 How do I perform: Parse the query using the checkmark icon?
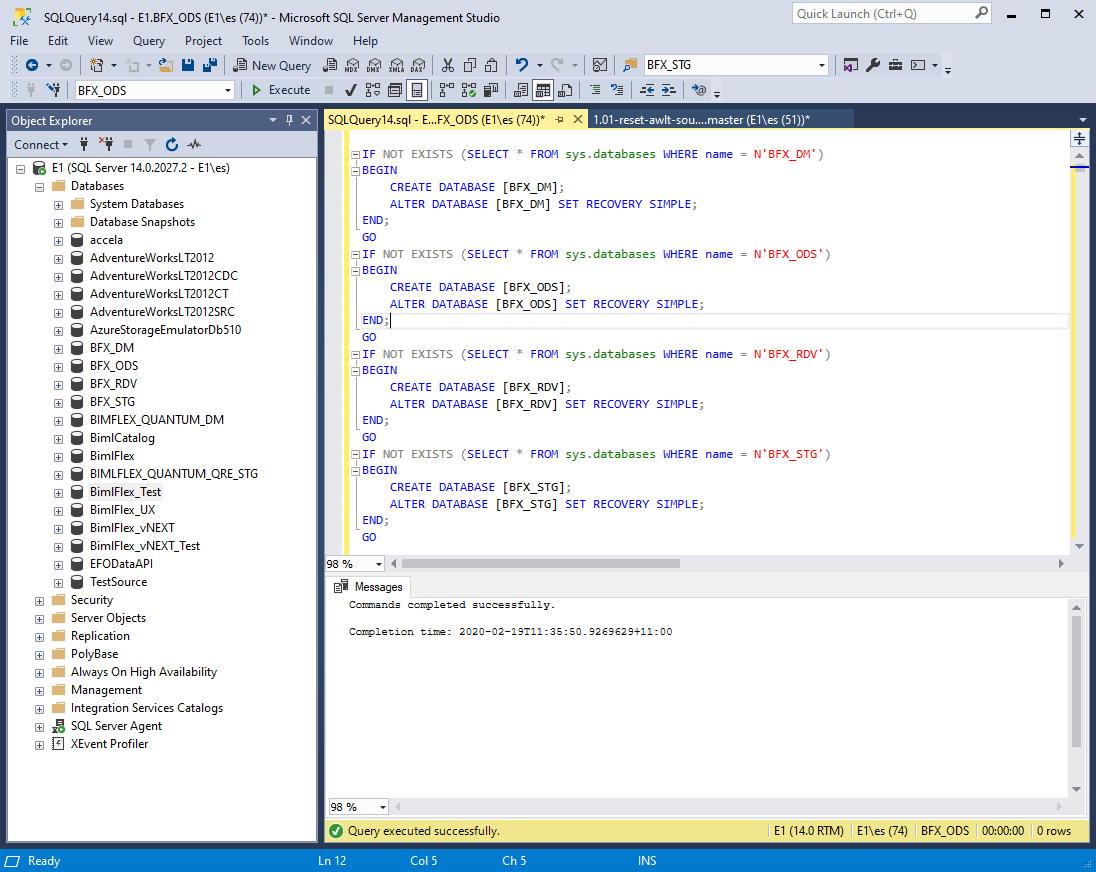click(351, 89)
